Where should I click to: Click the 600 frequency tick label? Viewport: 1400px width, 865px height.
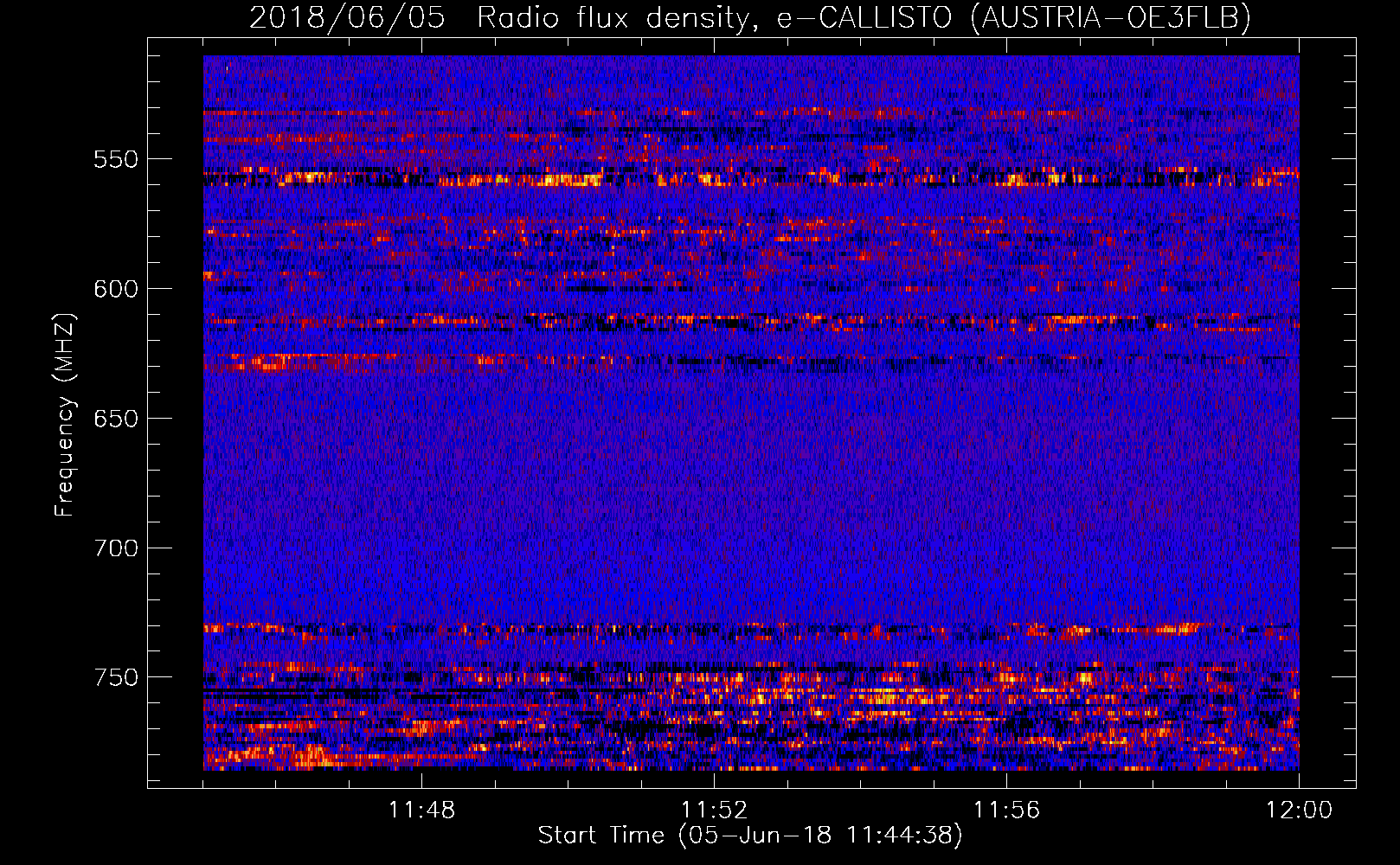point(116,289)
